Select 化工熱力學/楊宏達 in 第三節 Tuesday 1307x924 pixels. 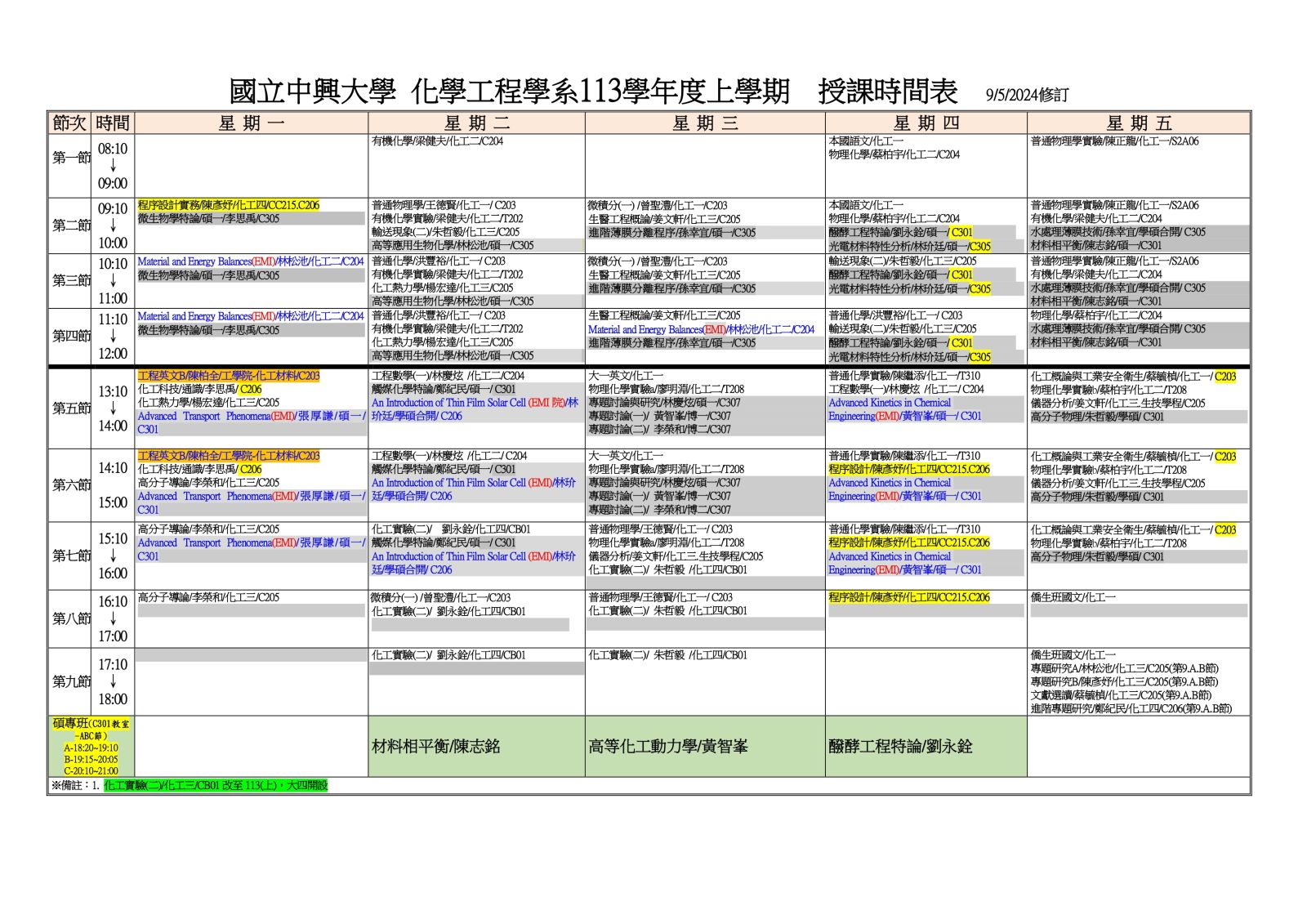click(442, 288)
